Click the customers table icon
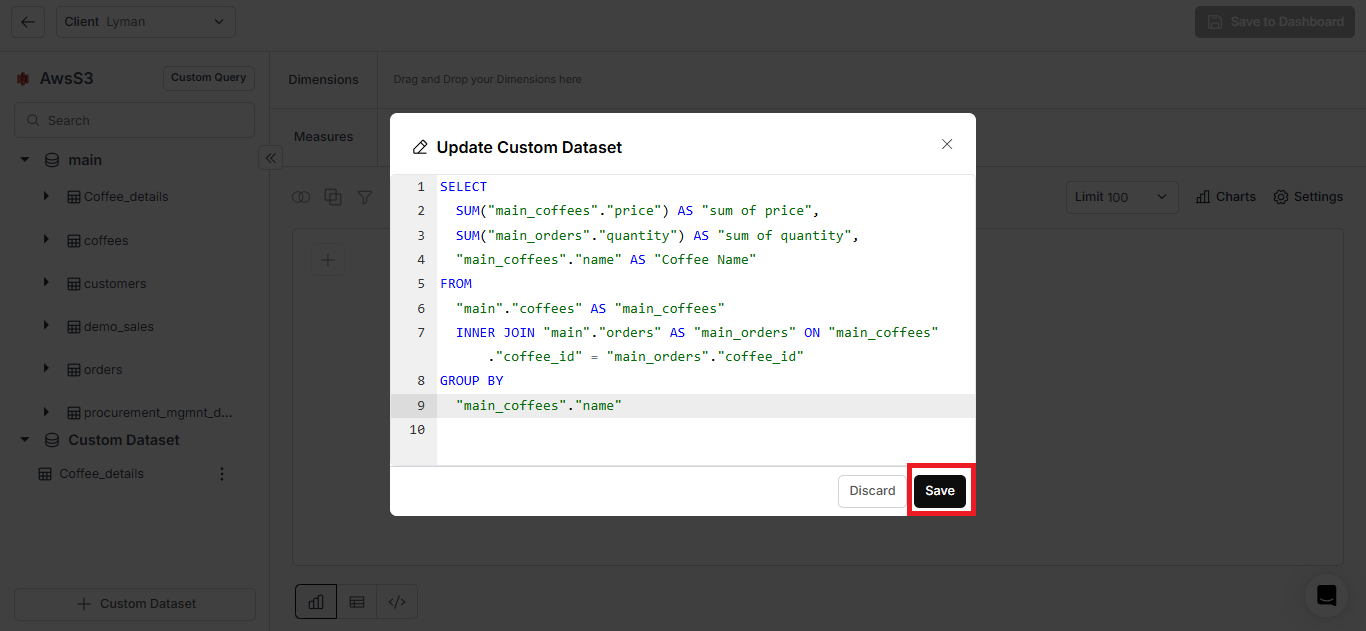The width and height of the screenshot is (1366, 631). coord(73,284)
